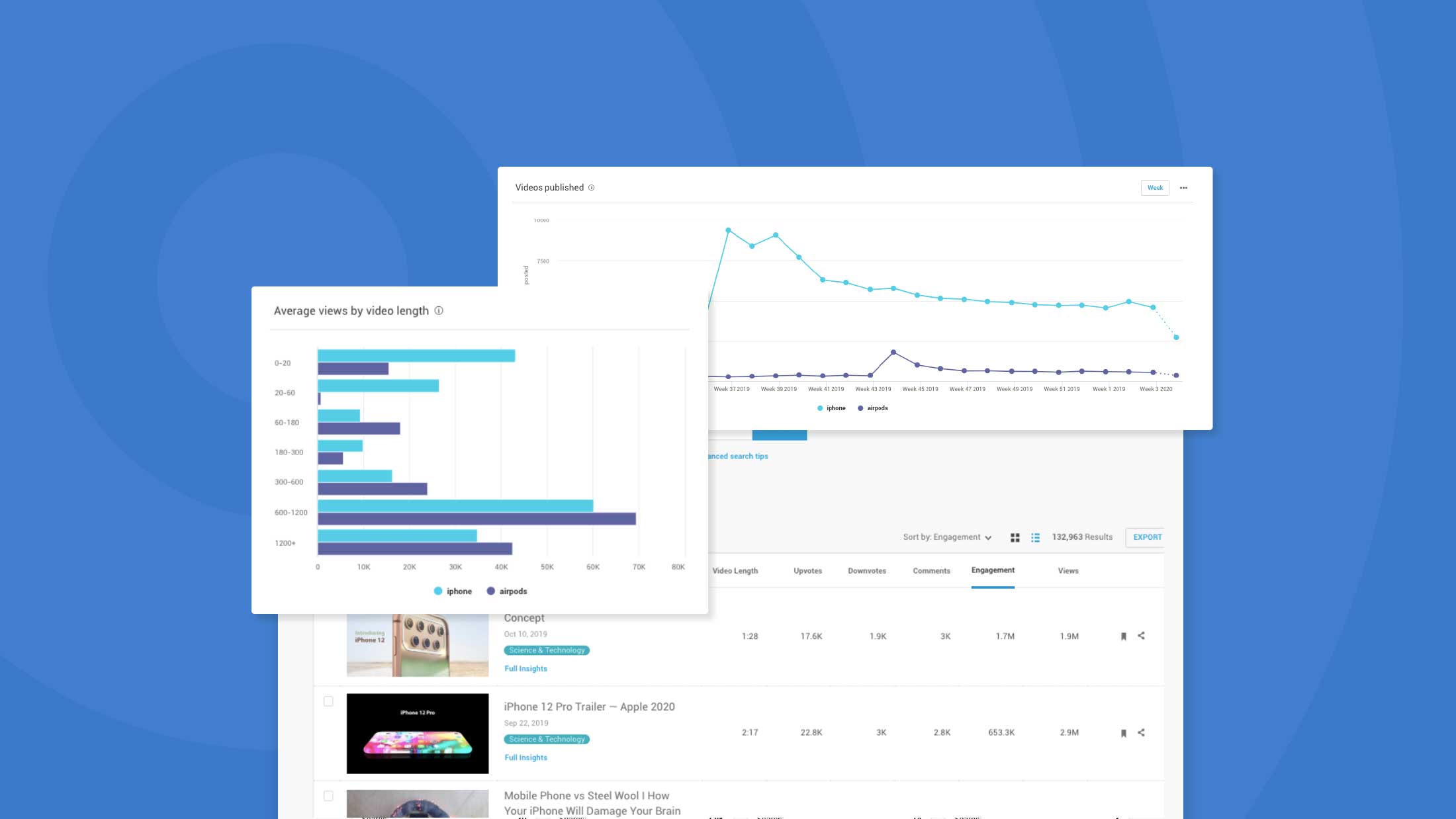Share the iPhone 12 Pro Trailer result
Viewport: 1456px width, 819px height.
tap(1142, 732)
